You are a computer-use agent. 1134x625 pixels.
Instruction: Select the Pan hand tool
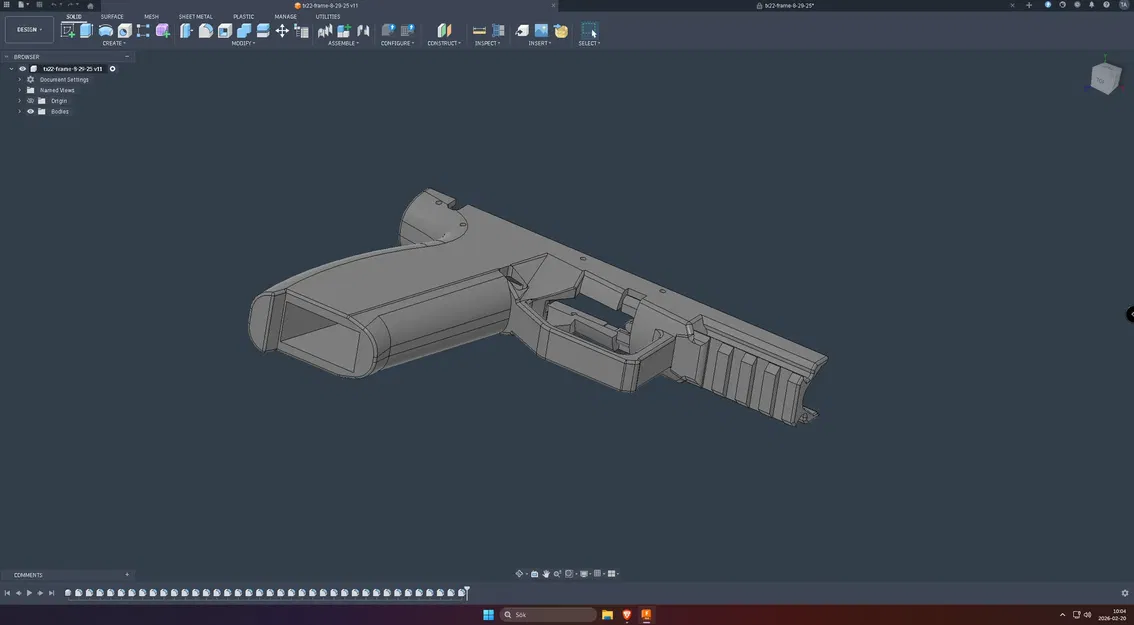coord(546,574)
